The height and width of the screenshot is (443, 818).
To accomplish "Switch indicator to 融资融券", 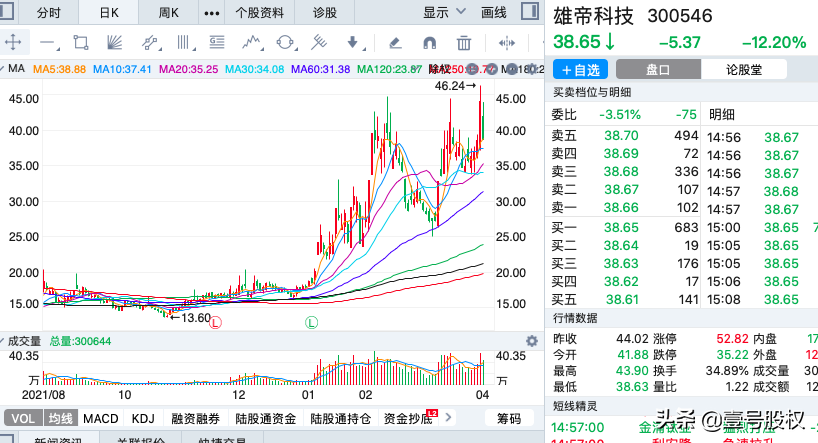I will 196,418.
